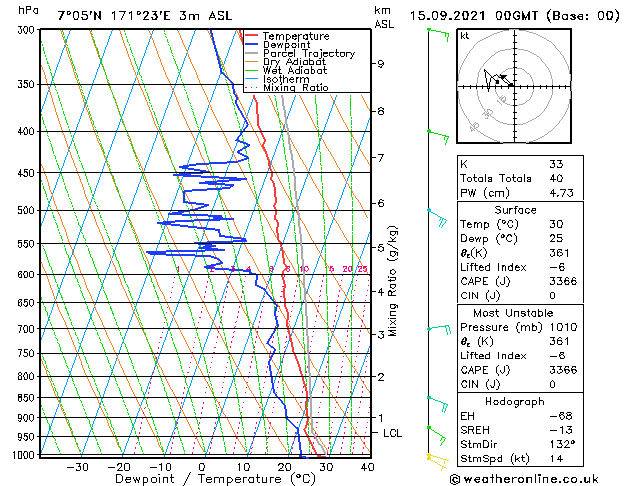Image resolution: width=629 pixels, height=486 pixels.
Task: Click the 500 hPa pressure label
Action: coord(28,211)
